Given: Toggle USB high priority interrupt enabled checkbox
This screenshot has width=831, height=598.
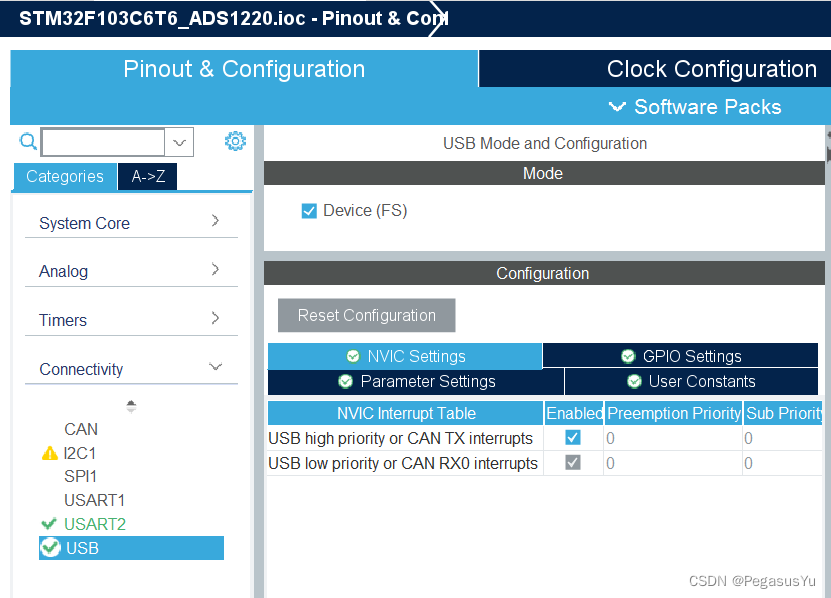Looking at the screenshot, I should tap(573, 438).
